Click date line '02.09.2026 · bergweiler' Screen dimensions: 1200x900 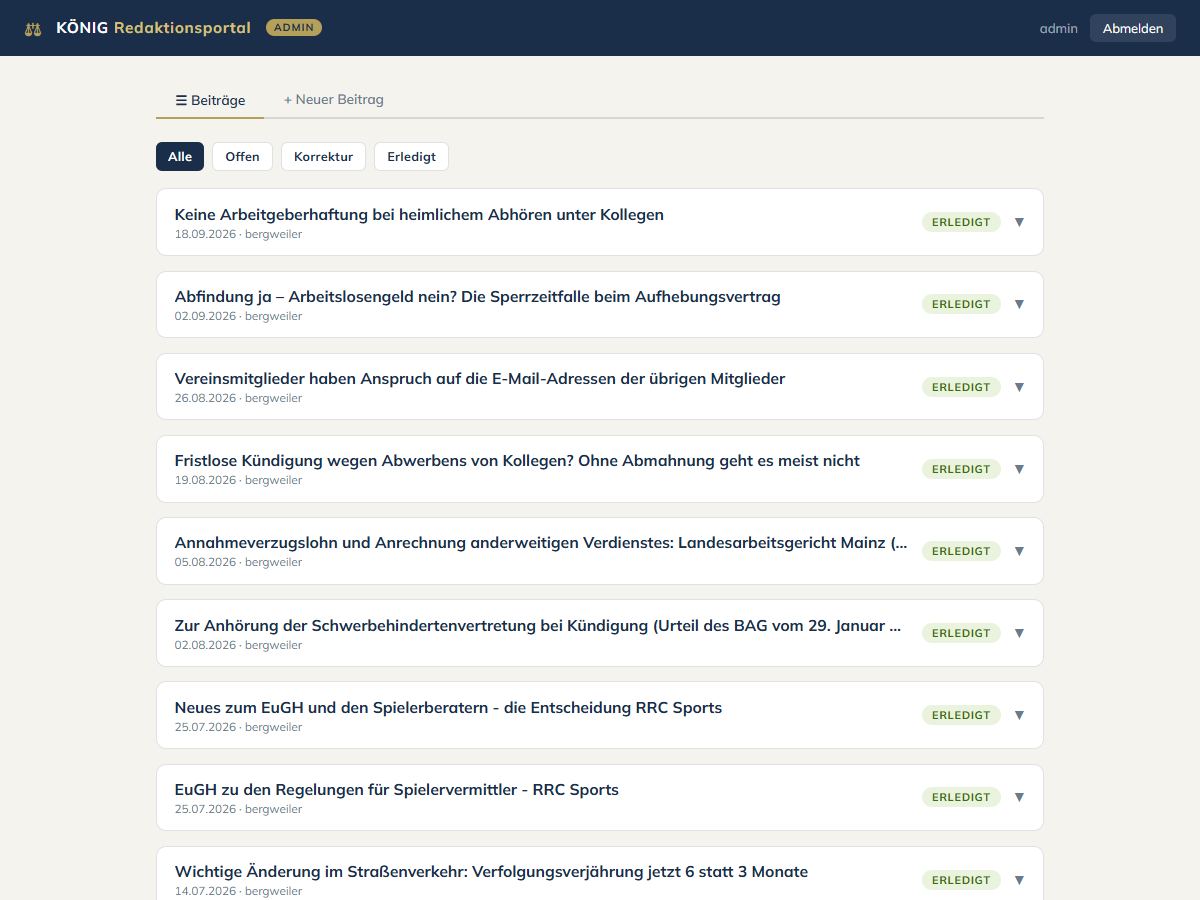(x=238, y=316)
